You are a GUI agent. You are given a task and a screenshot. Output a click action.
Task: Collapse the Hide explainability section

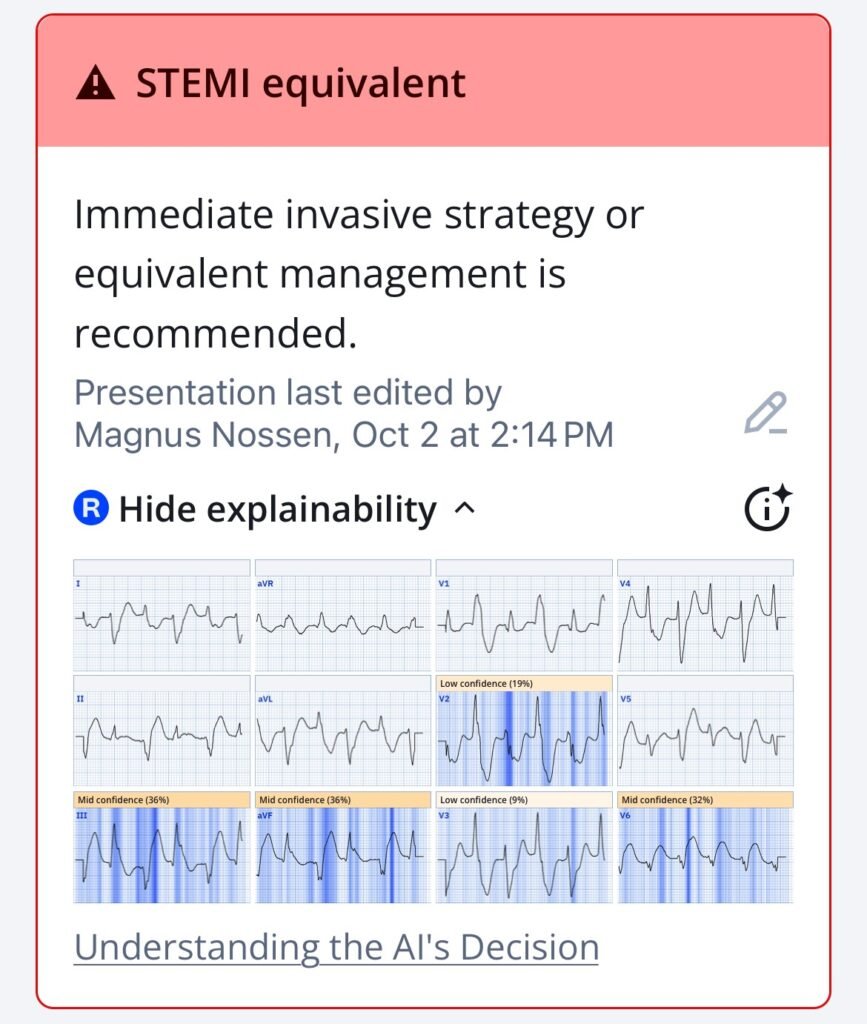coord(277,510)
